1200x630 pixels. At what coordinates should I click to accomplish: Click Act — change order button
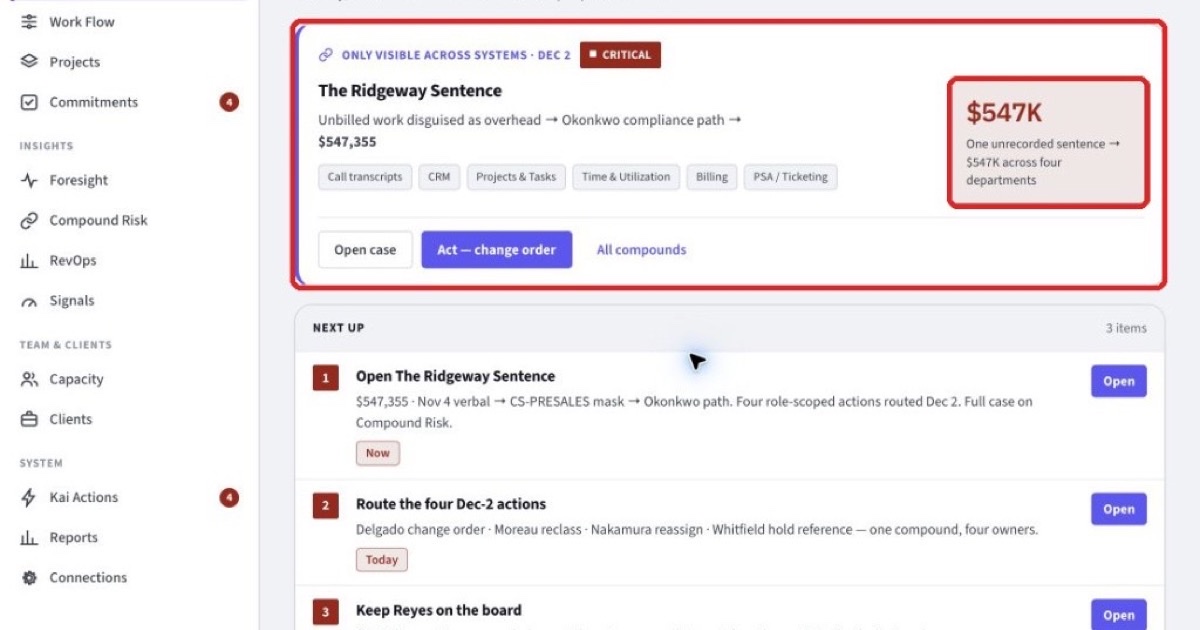point(497,250)
